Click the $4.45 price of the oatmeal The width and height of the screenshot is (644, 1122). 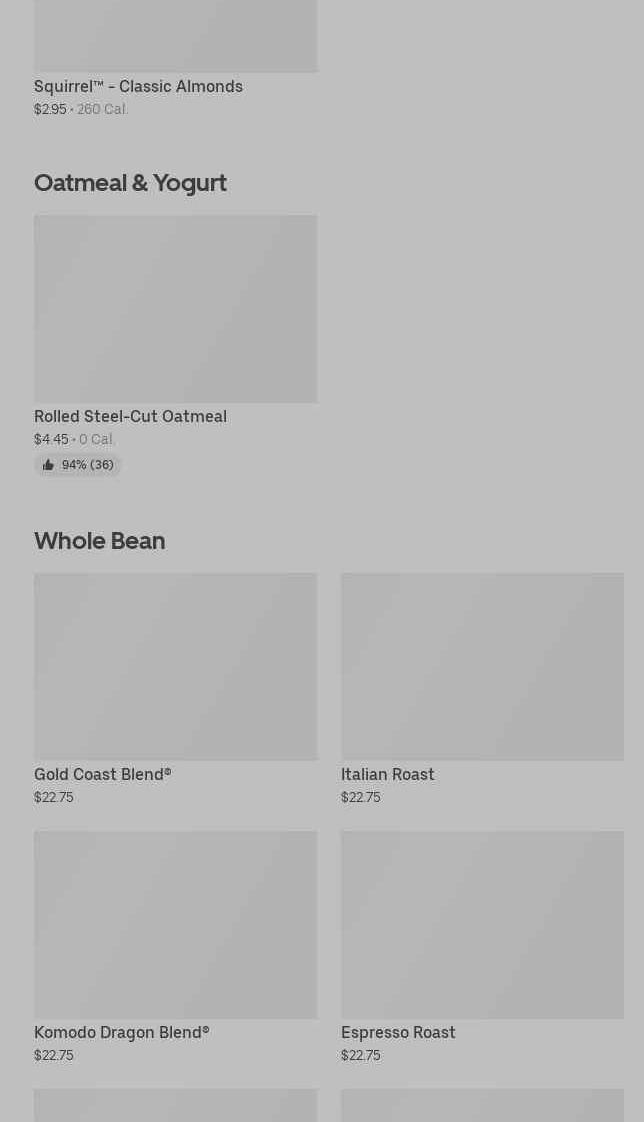[x=51, y=439]
